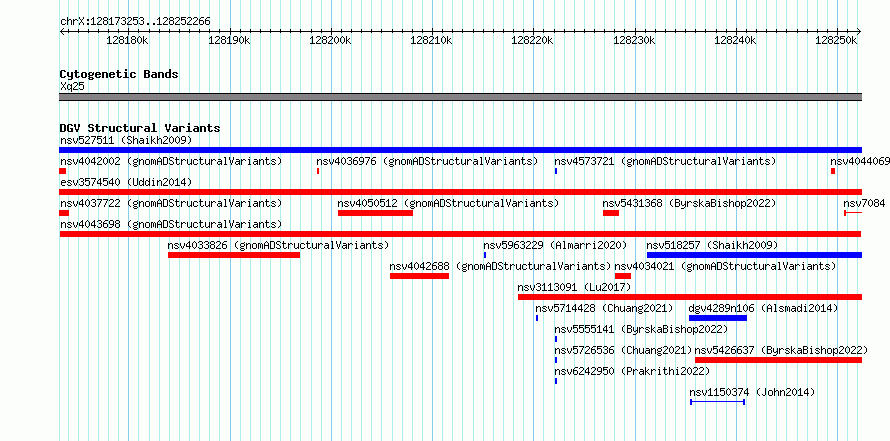The width and height of the screenshot is (890, 441).
Task: Open nsv5714428 (Chuang2021) label
Action: point(604,308)
